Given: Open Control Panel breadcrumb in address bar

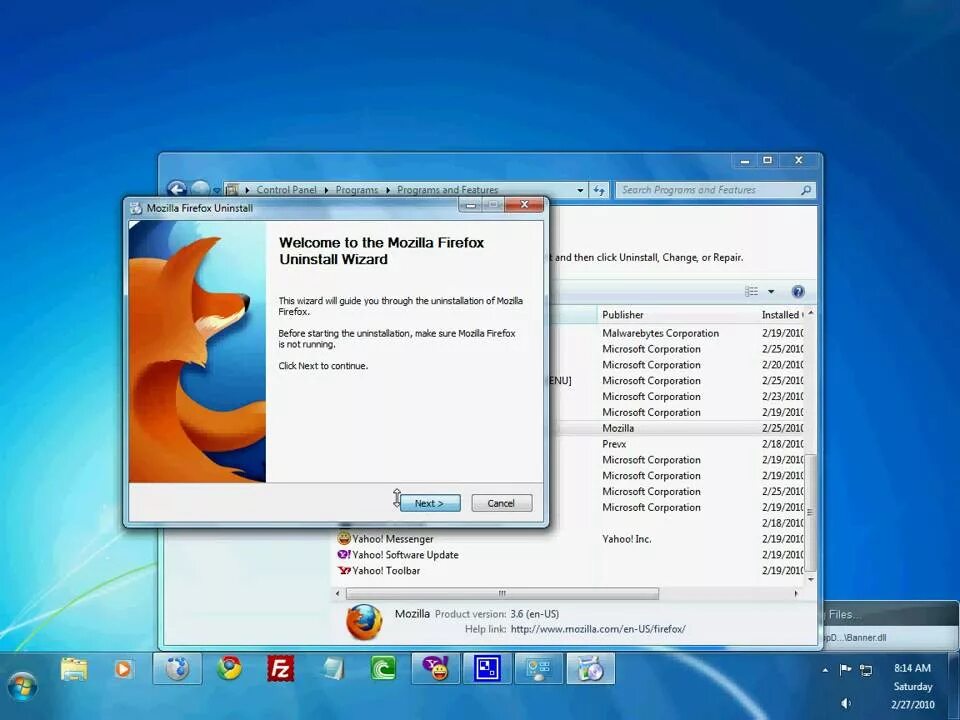Looking at the screenshot, I should (x=286, y=190).
